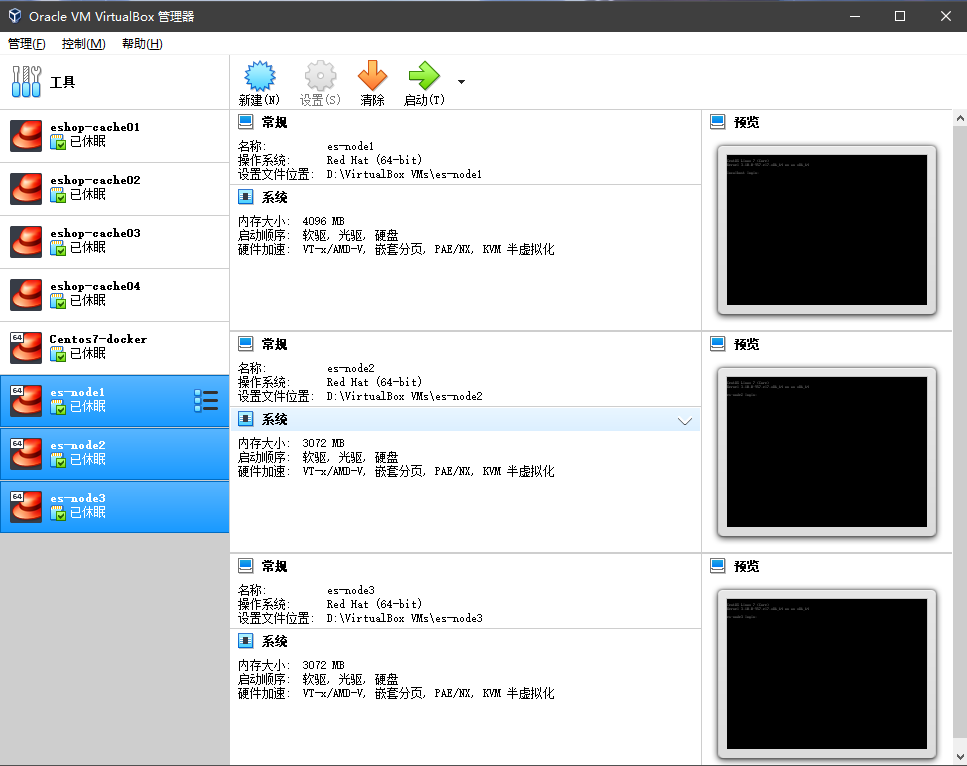Click text 'eshop-cache02'
This screenshot has height=766, width=967.
point(95,180)
